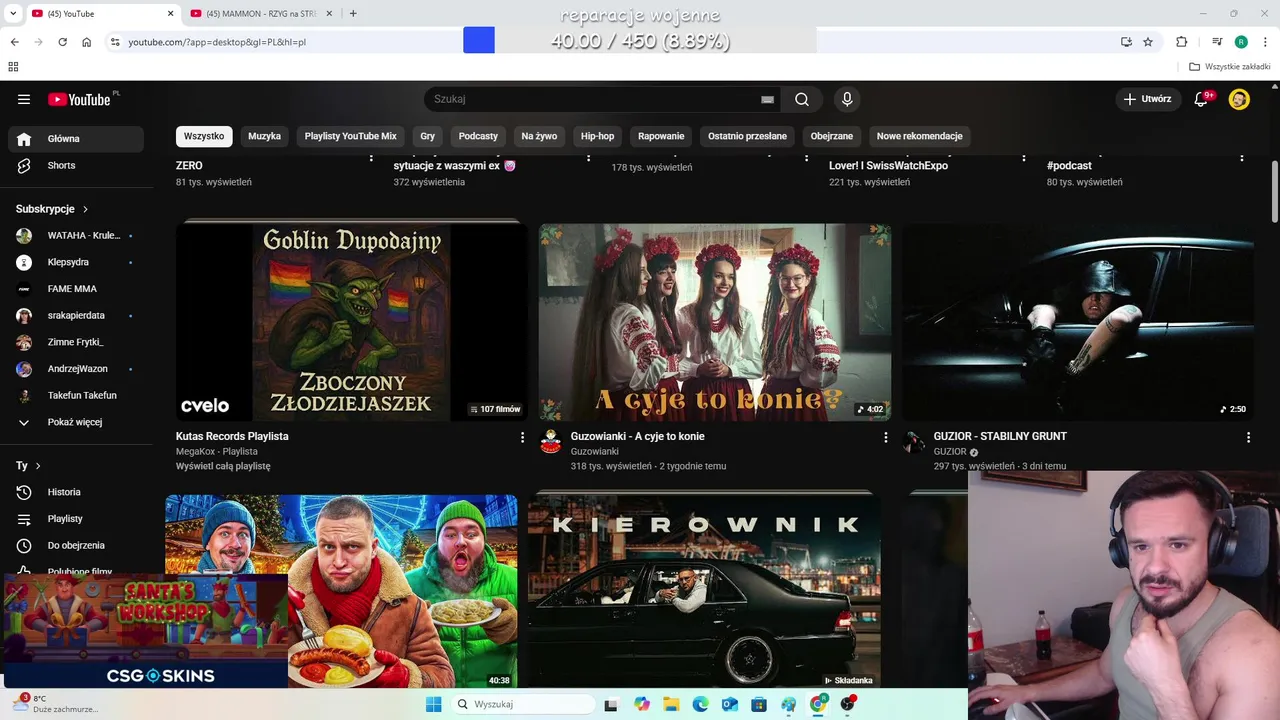Switch to 'MAMMON - RZYG' browser tab

click(260, 14)
